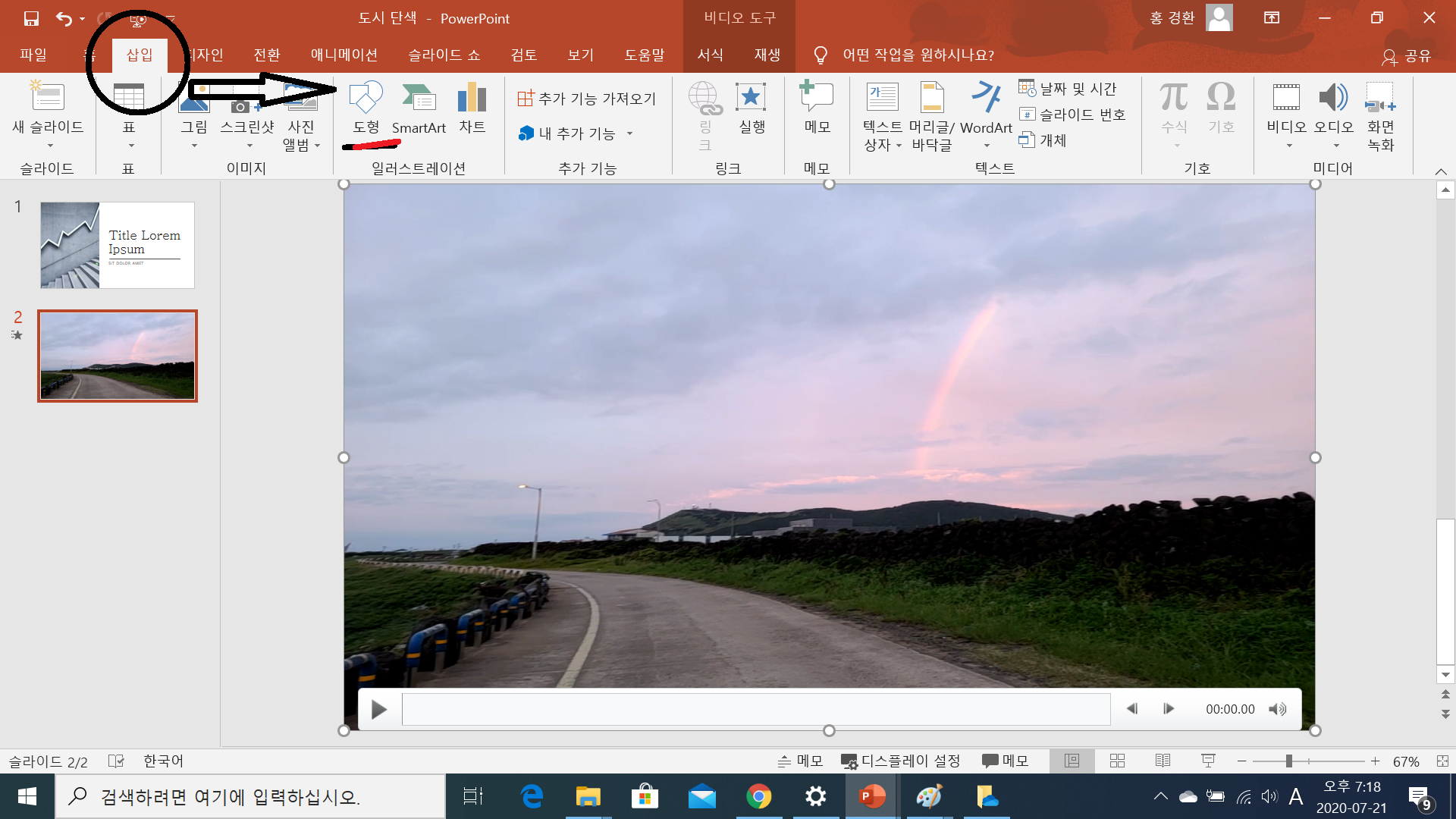Open the SmartArt insert tool
The width and height of the screenshot is (1456, 819).
419,99
